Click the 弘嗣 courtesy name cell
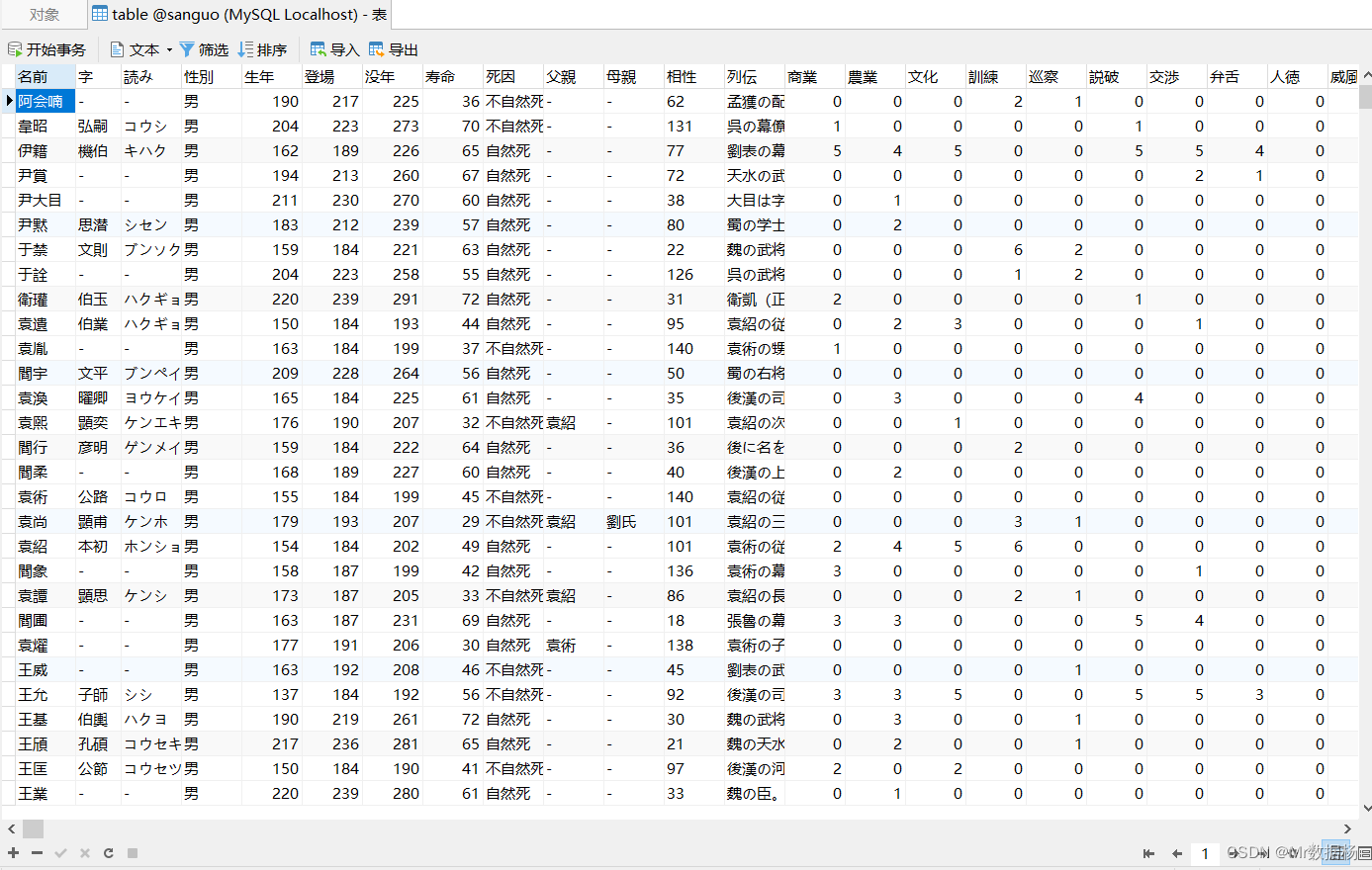This screenshot has width=1372, height=870. click(98, 126)
